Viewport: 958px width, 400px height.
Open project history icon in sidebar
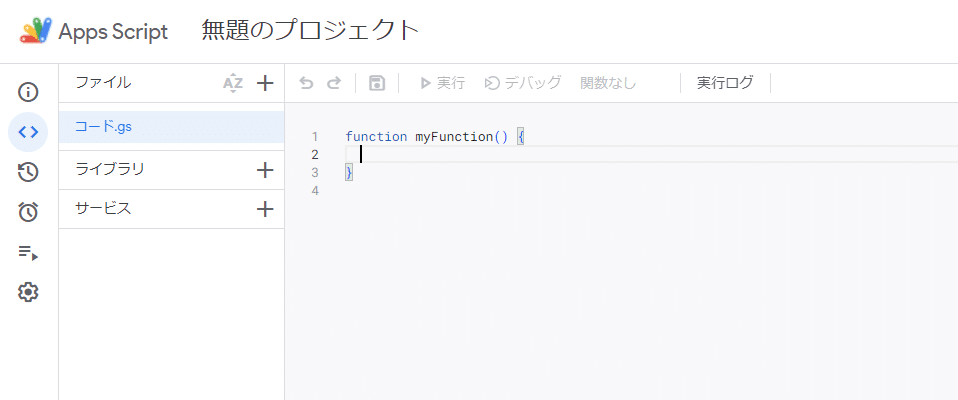click(x=28, y=172)
